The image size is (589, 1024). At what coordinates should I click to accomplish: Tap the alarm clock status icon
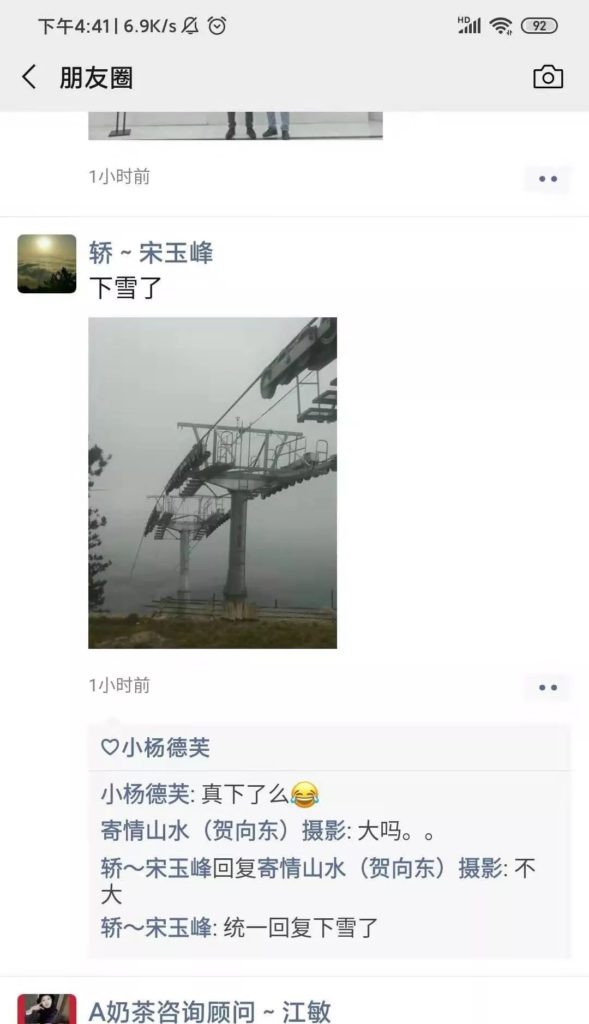(x=217, y=26)
